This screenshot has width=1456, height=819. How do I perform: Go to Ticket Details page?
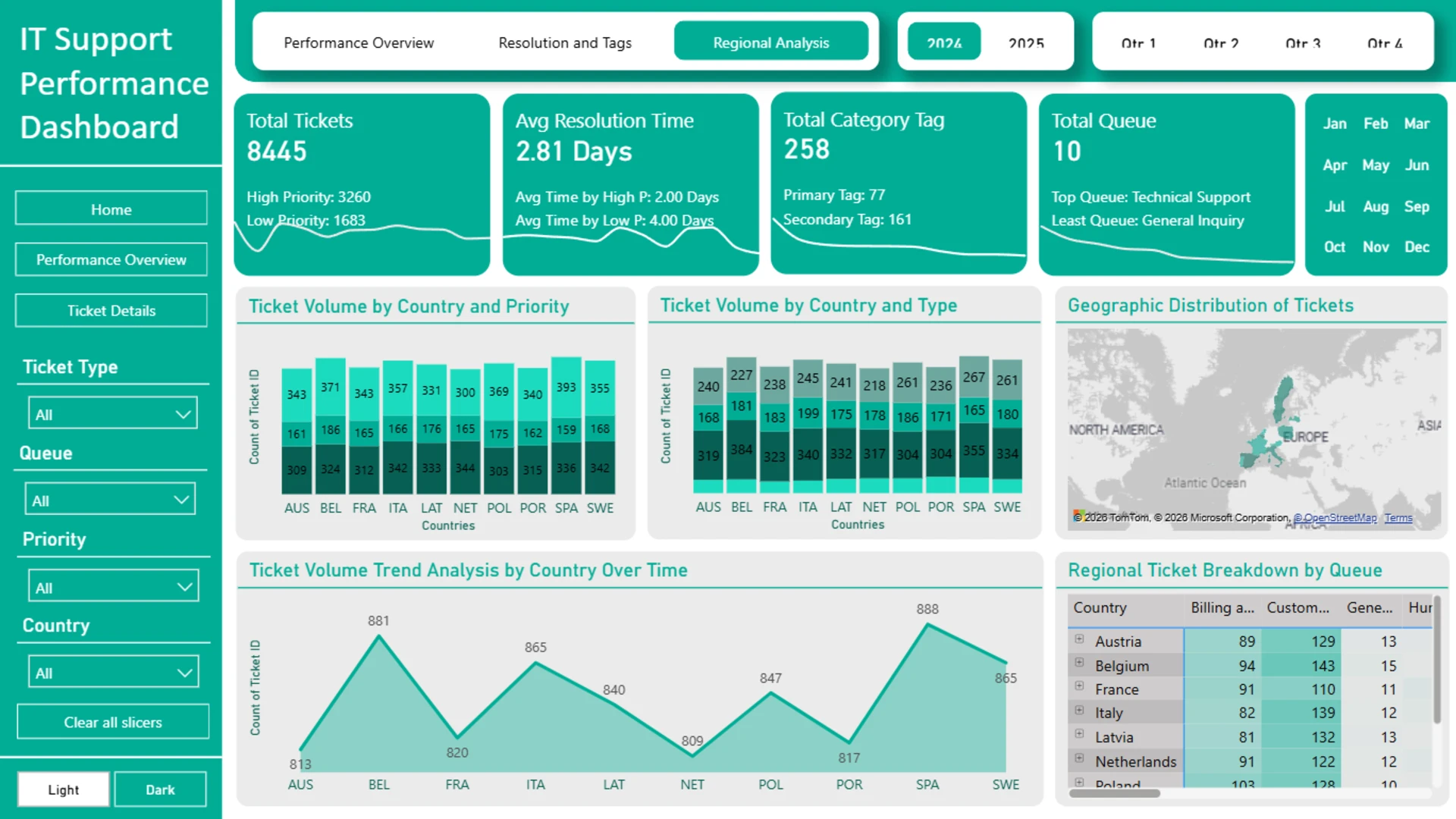click(111, 310)
